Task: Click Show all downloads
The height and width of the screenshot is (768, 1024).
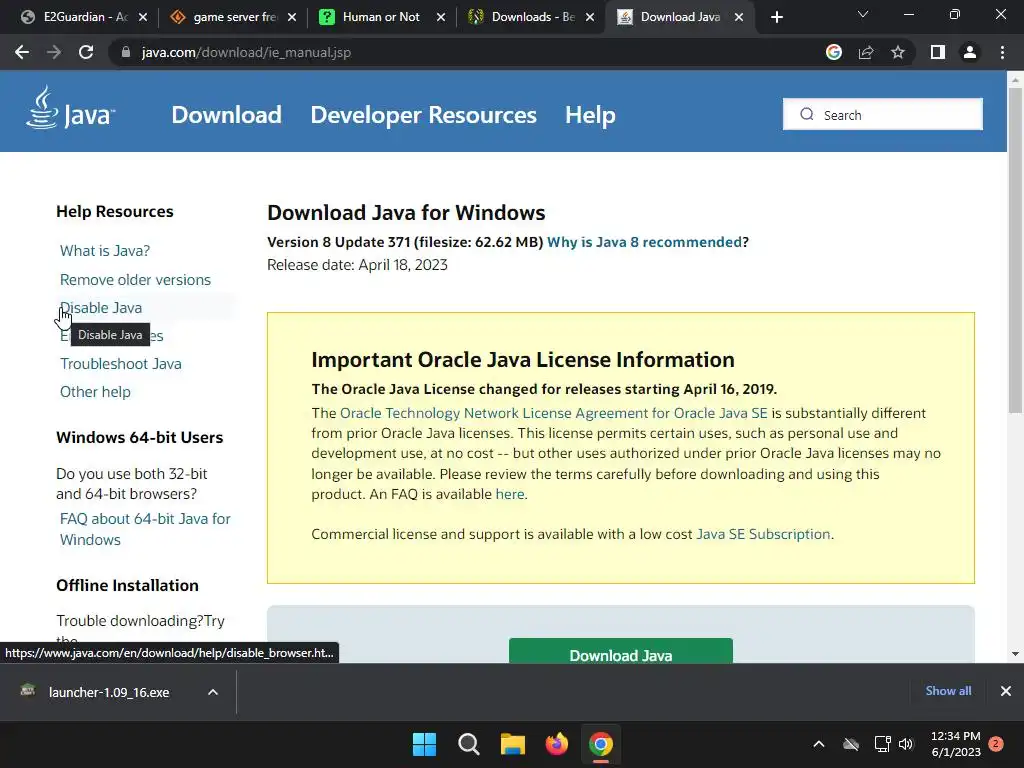Action: [948, 691]
